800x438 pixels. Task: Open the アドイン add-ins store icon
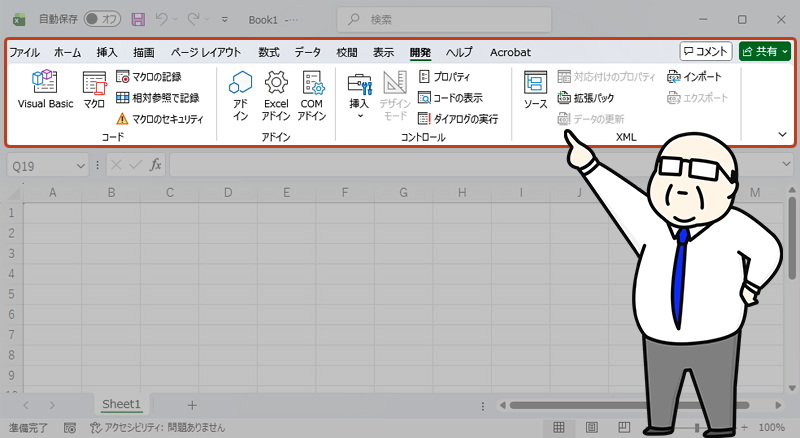240,95
